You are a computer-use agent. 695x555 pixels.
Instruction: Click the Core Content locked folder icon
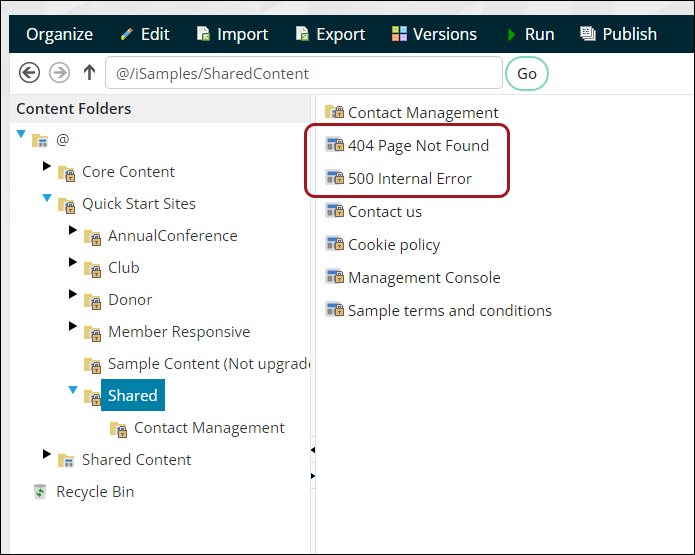pos(66,173)
